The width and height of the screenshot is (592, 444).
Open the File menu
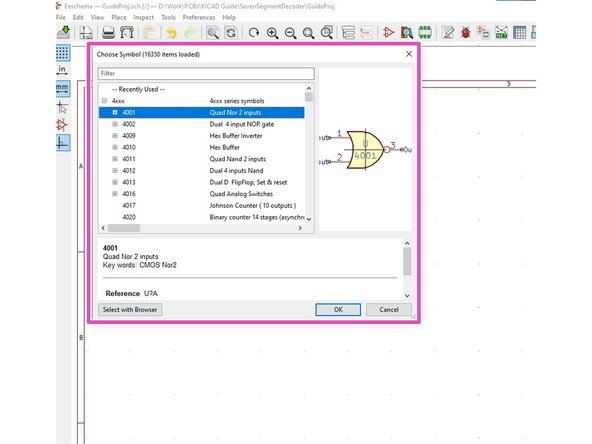pyautogui.click(x=60, y=17)
